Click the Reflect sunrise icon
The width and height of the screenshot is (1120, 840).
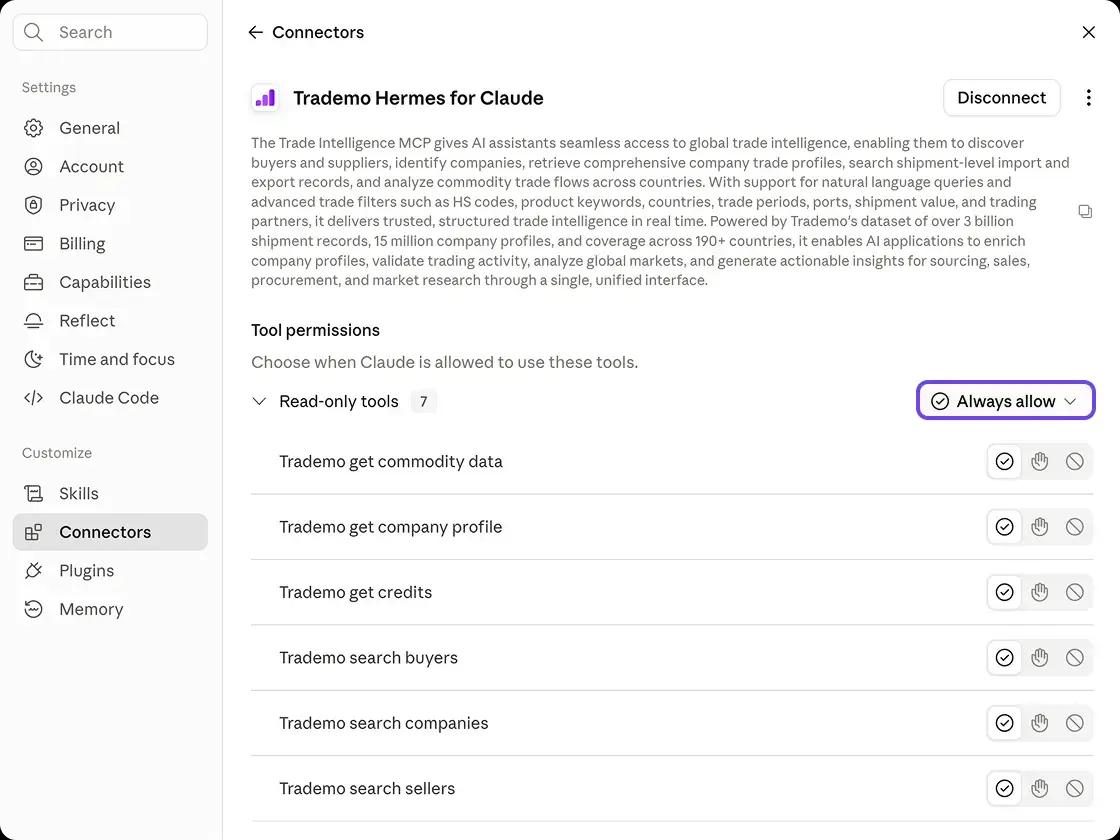(x=34, y=321)
